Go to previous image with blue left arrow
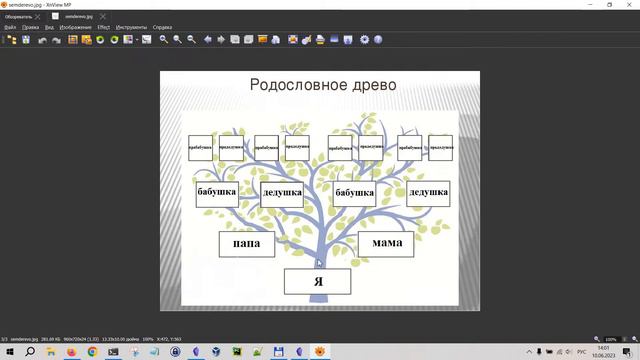640x360 pixels. point(208,40)
